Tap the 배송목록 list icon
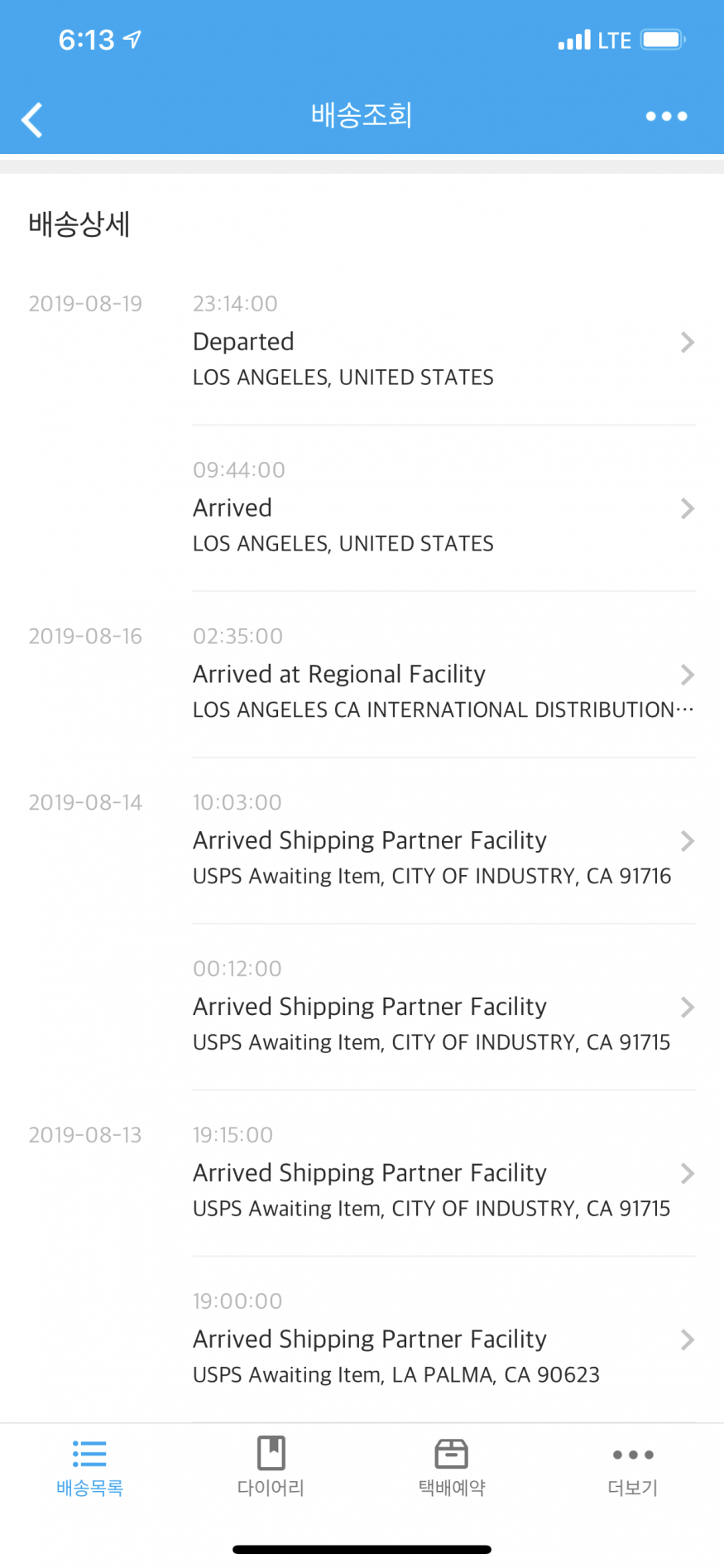The height and width of the screenshot is (1568, 724). [89, 1454]
